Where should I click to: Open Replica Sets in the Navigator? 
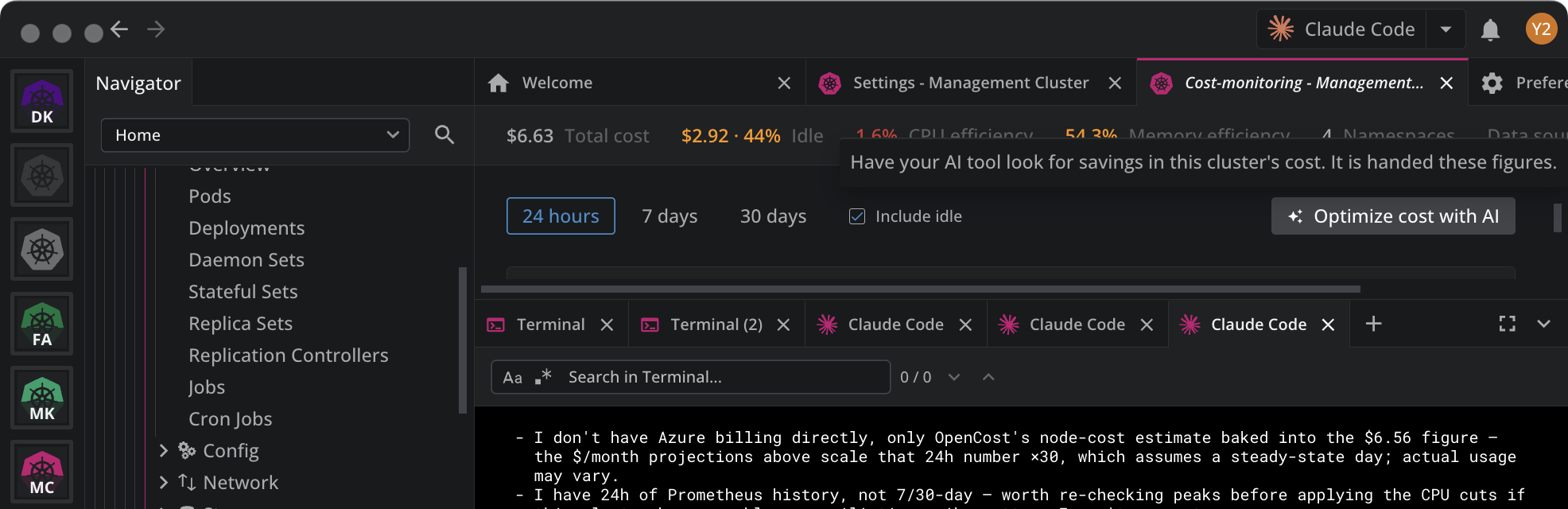pos(241,324)
